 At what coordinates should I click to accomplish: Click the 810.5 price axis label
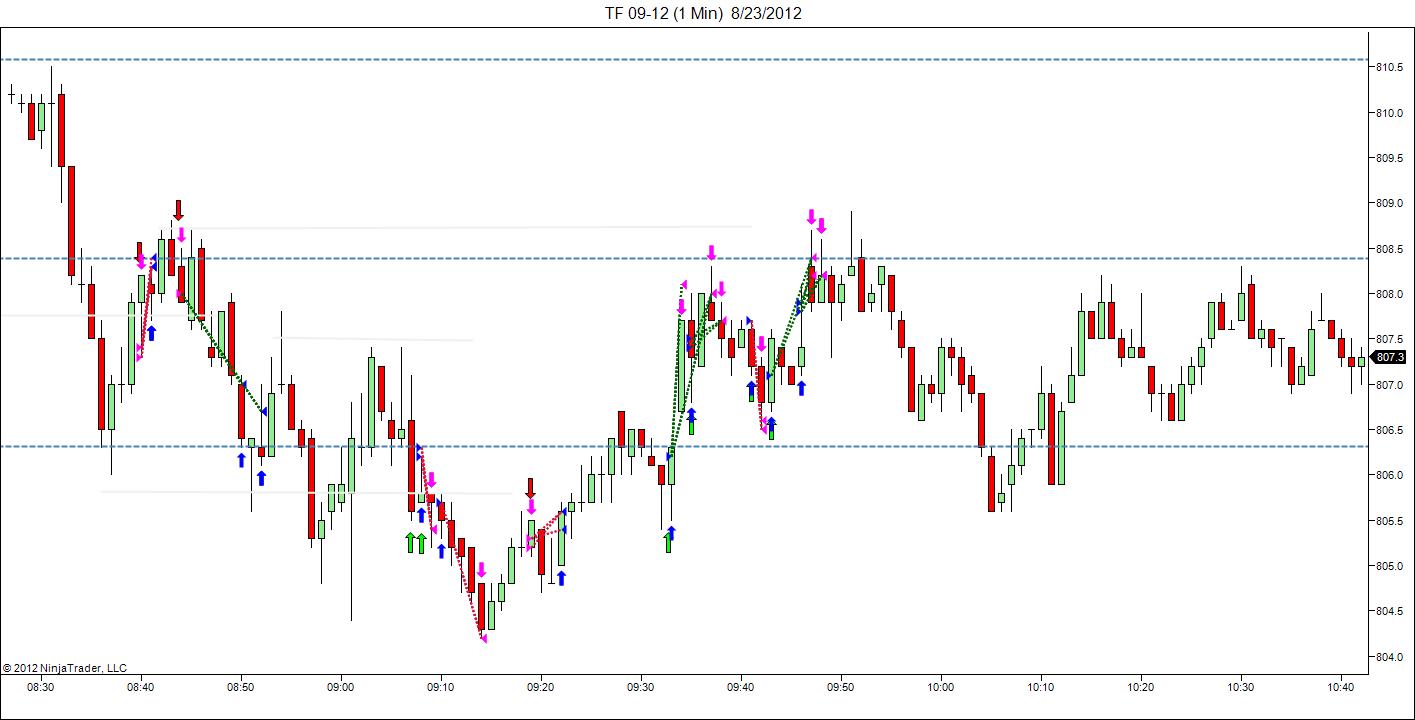(1389, 67)
